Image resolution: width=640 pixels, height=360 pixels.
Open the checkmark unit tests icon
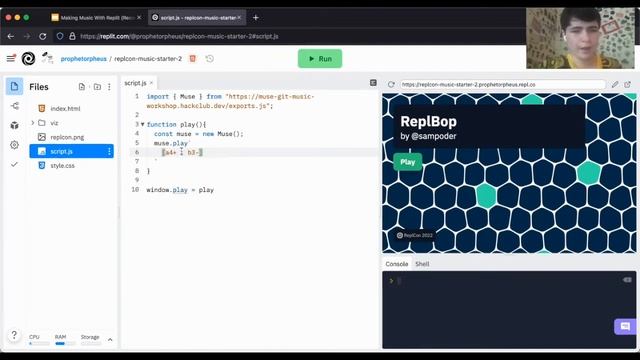tap(15, 164)
